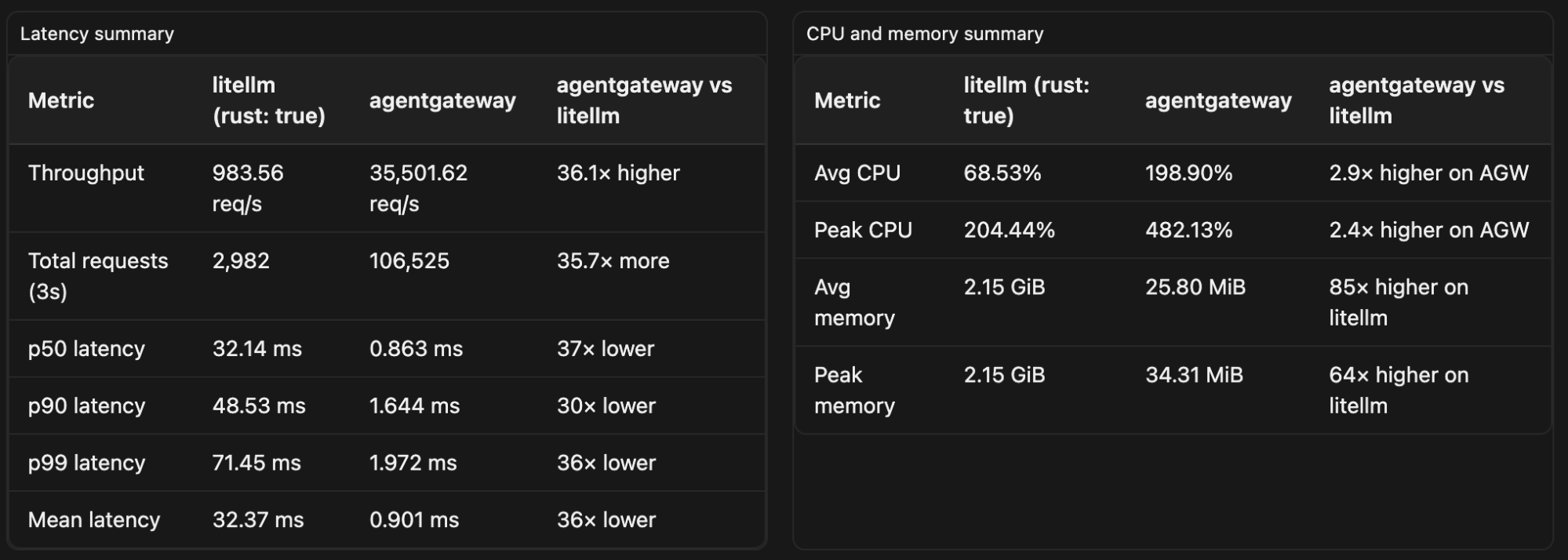Click the 983.56 req/s throughput value
The image size is (1568, 560).
point(248,188)
